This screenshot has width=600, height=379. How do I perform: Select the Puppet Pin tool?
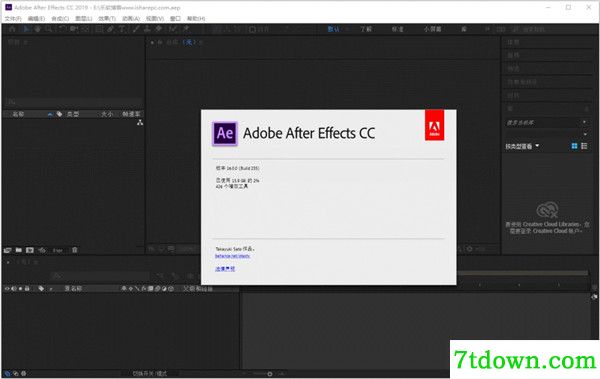click(x=186, y=29)
